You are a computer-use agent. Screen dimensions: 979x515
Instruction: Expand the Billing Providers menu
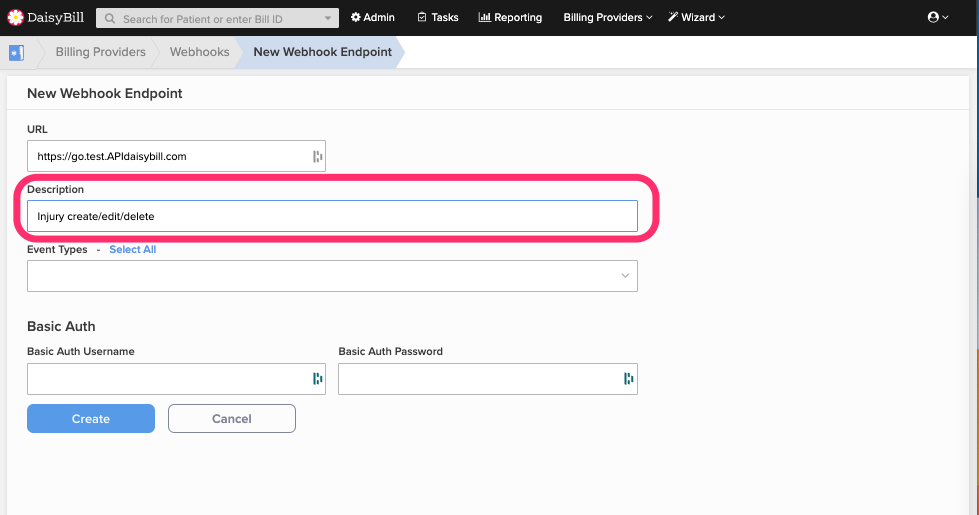click(x=608, y=17)
